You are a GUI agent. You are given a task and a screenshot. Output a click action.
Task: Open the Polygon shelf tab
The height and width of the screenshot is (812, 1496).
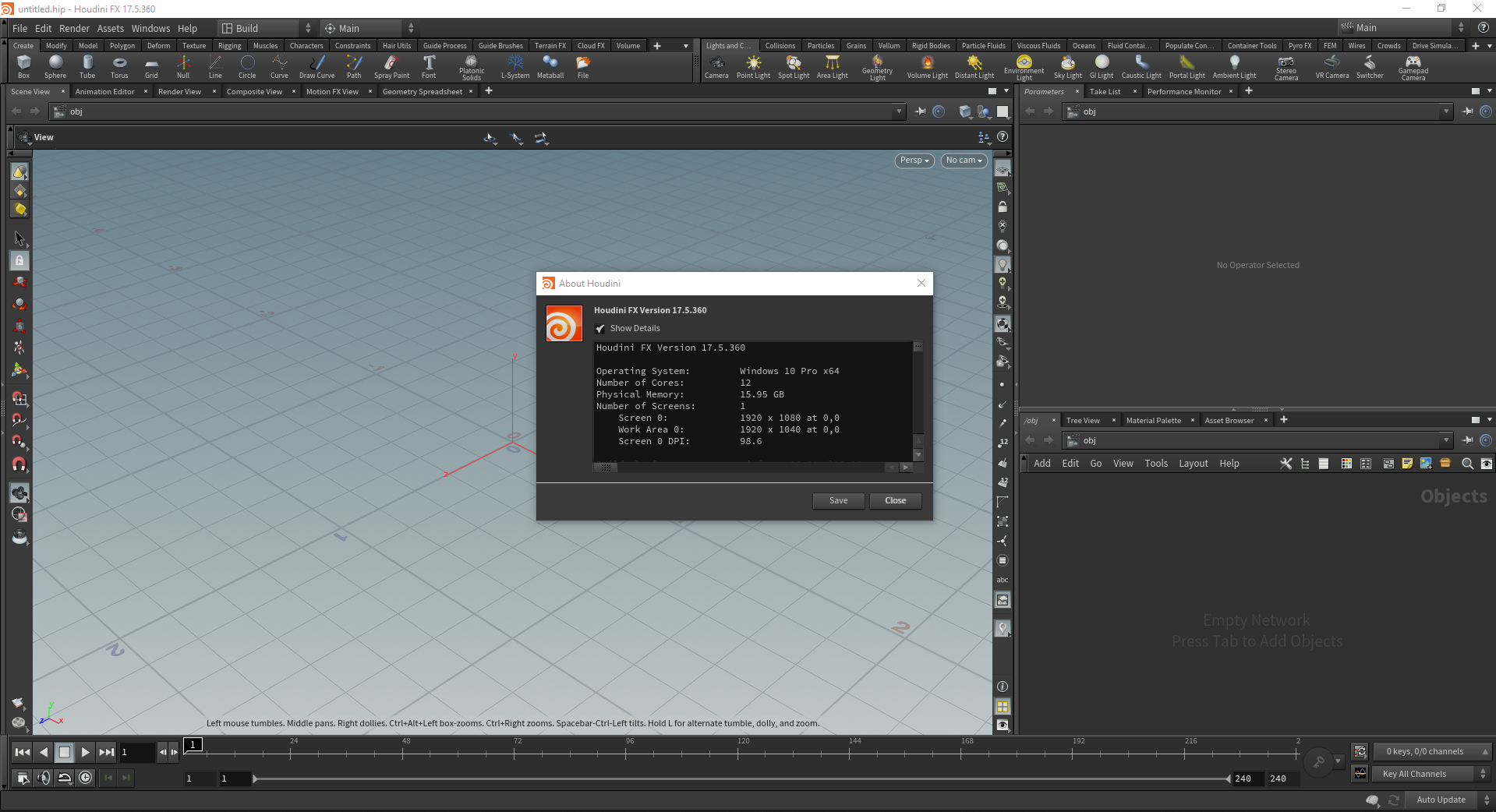tap(122, 46)
